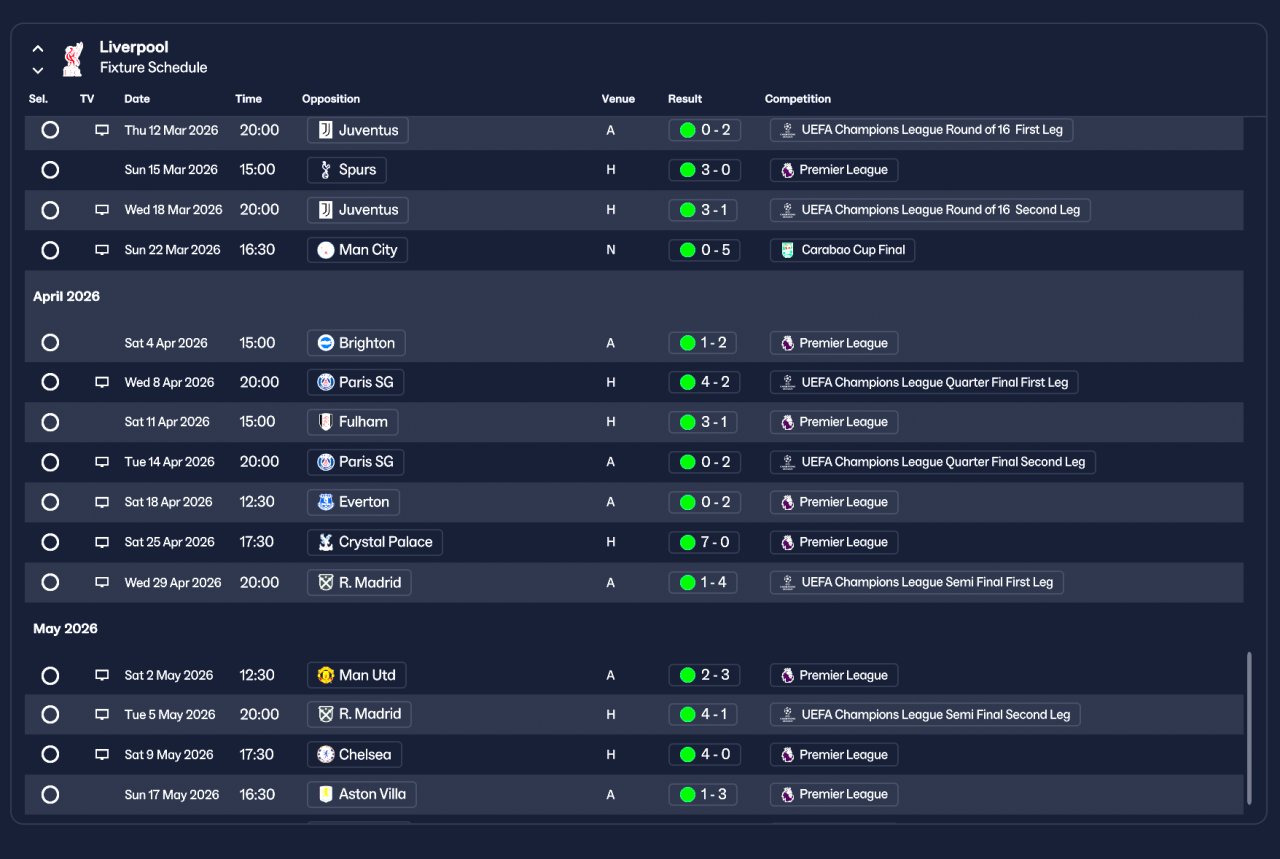Viewport: 1280px width, 859px height.
Task: Select the Everton fixture radio button
Action: tap(50, 502)
